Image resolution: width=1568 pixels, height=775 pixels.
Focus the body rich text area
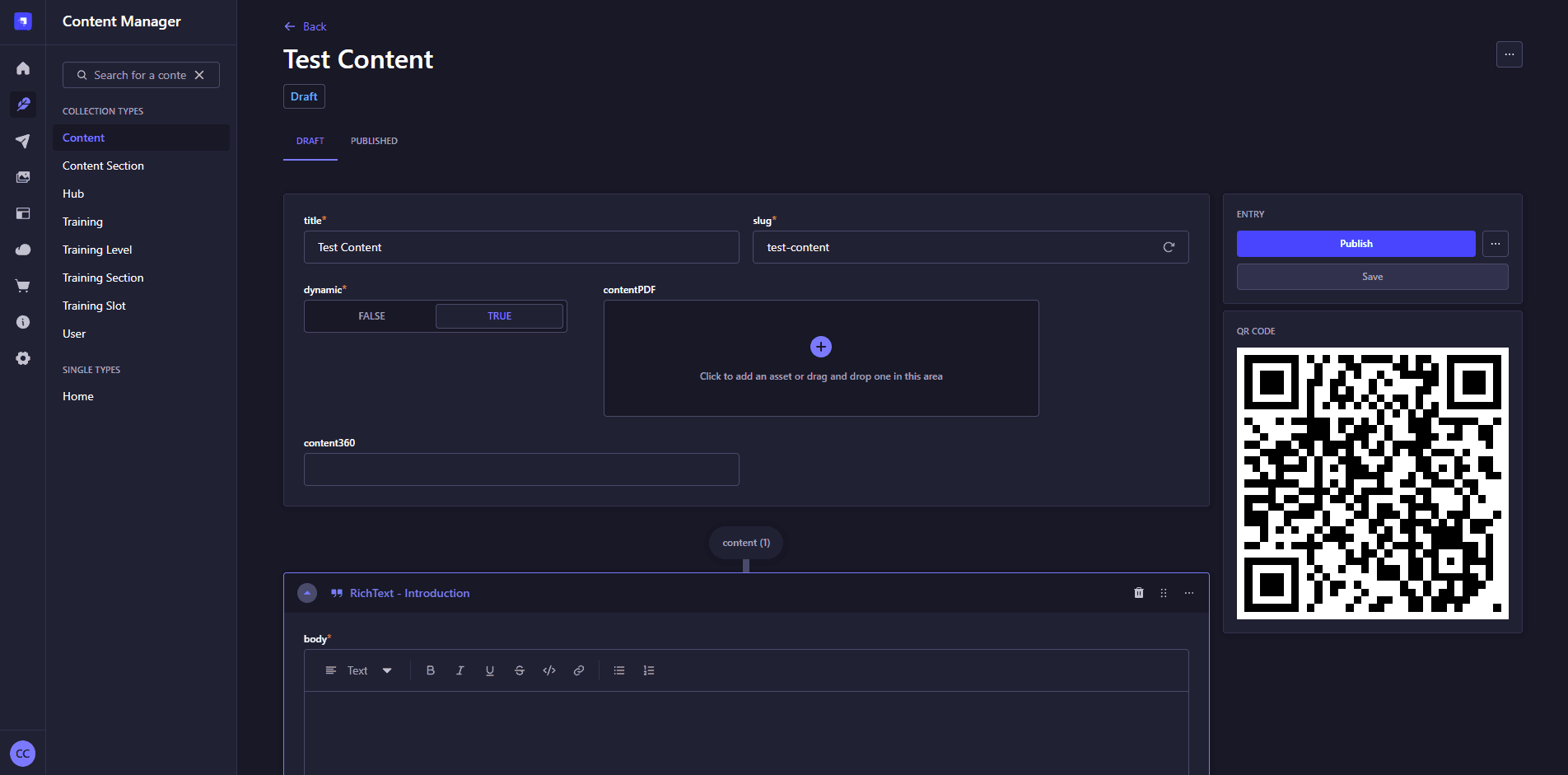[x=746, y=733]
